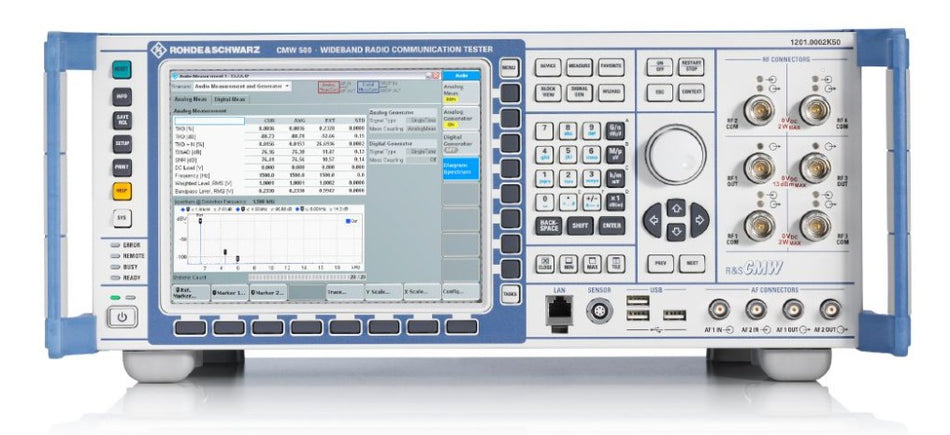Hit the ENTER key

point(611,226)
